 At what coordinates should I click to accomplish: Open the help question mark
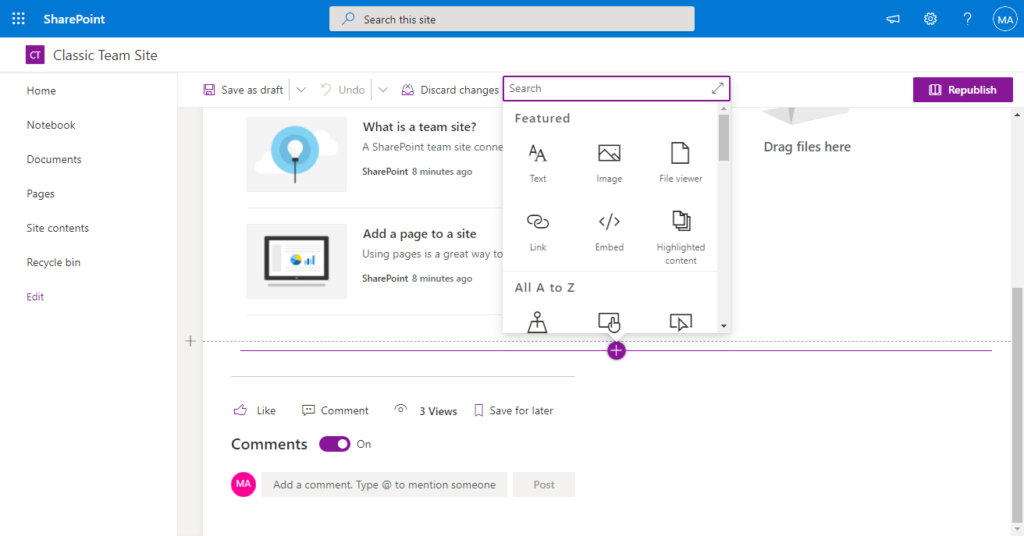point(967,19)
